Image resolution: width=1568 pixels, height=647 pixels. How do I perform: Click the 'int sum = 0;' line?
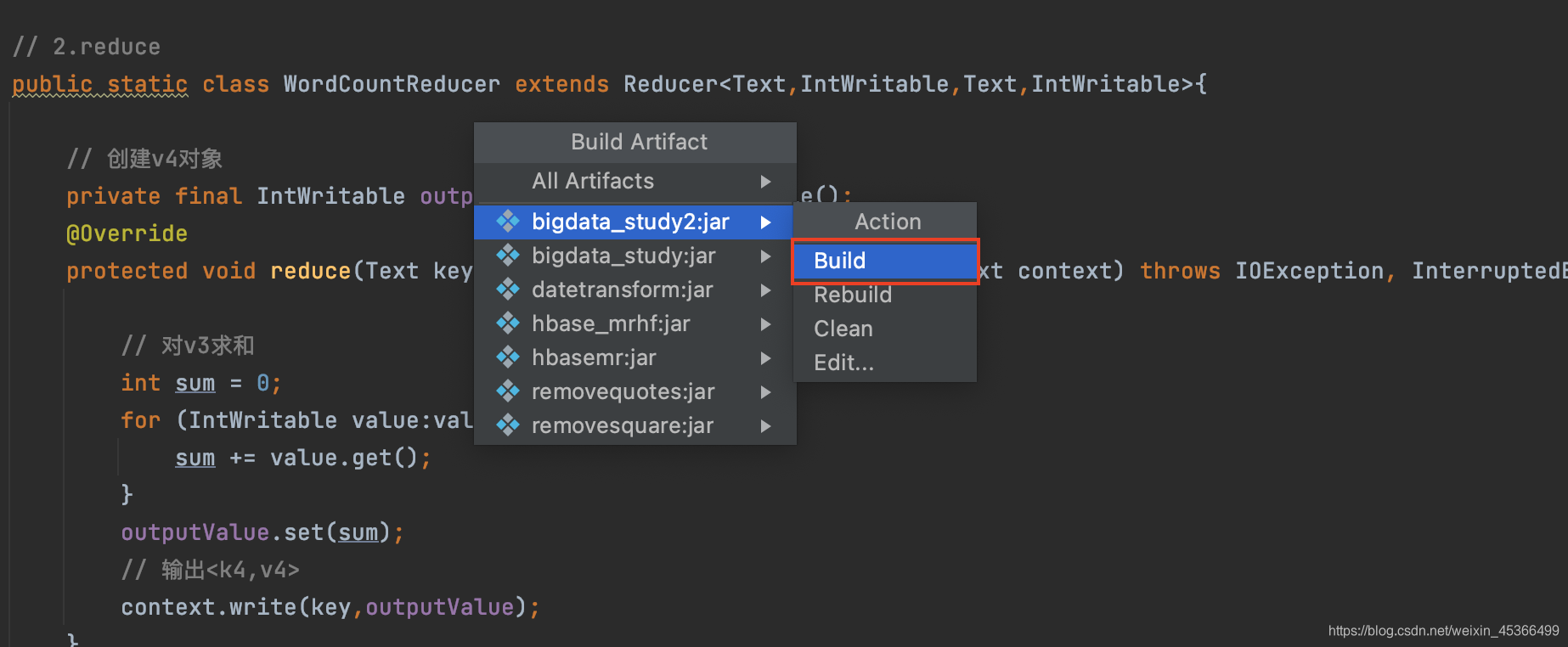[200, 383]
